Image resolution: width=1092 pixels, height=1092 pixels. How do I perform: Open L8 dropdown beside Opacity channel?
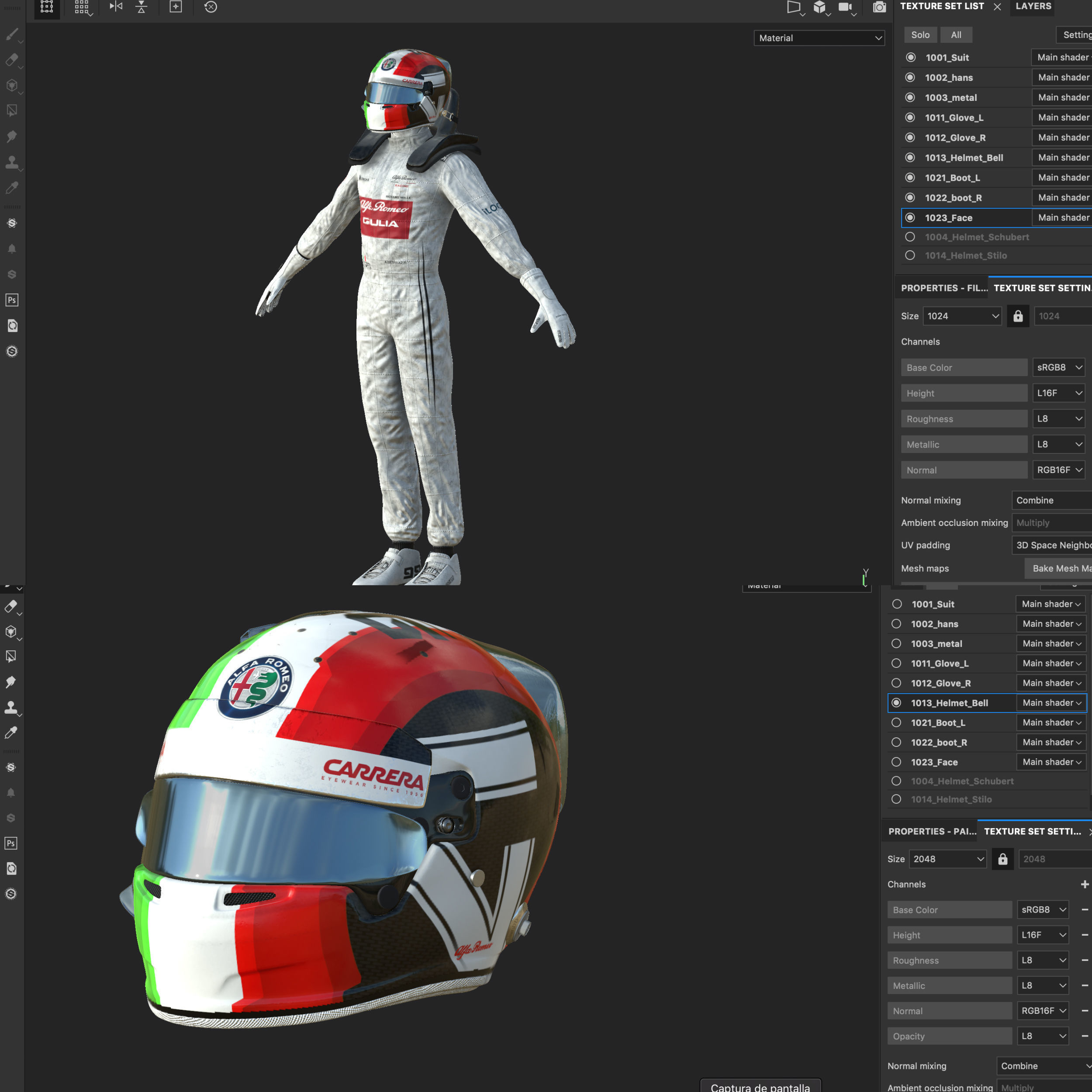click(x=1043, y=1036)
